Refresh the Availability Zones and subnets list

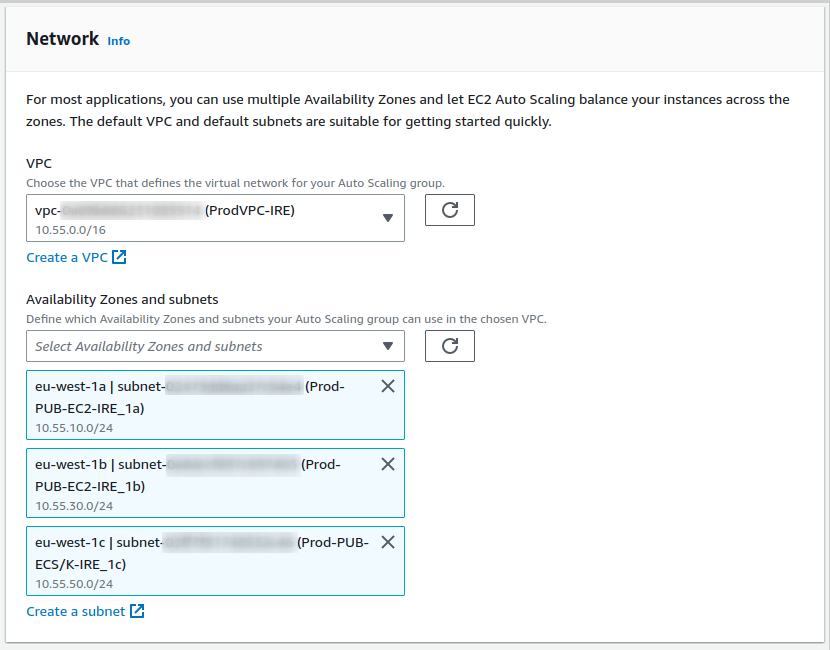coord(450,346)
